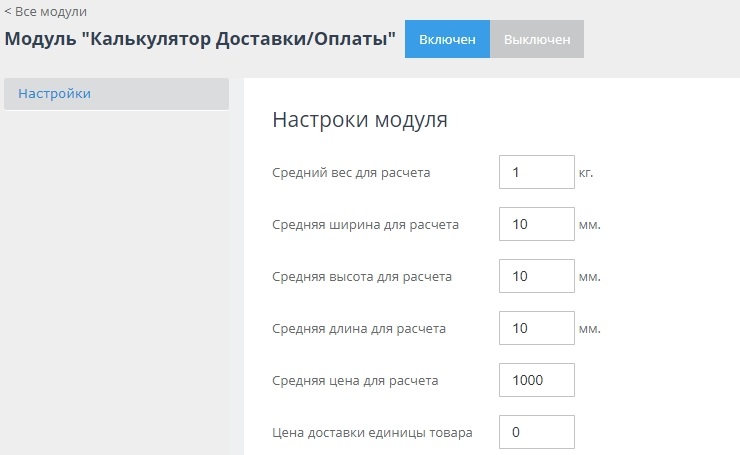Click the 'Цена доставки единицы товара' label
Viewport: 740px width, 455px height.
coord(372,433)
